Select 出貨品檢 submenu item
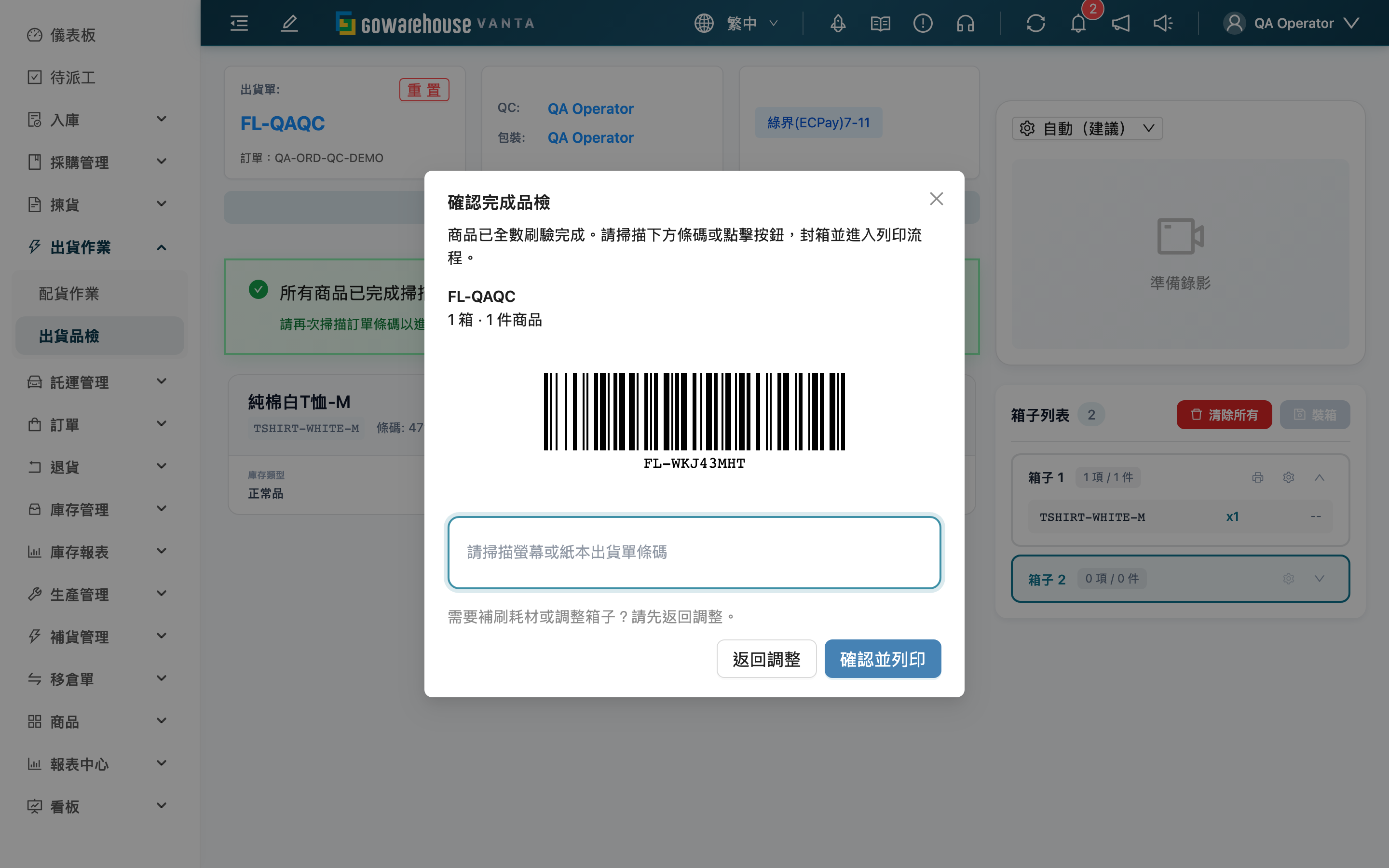 [99, 336]
